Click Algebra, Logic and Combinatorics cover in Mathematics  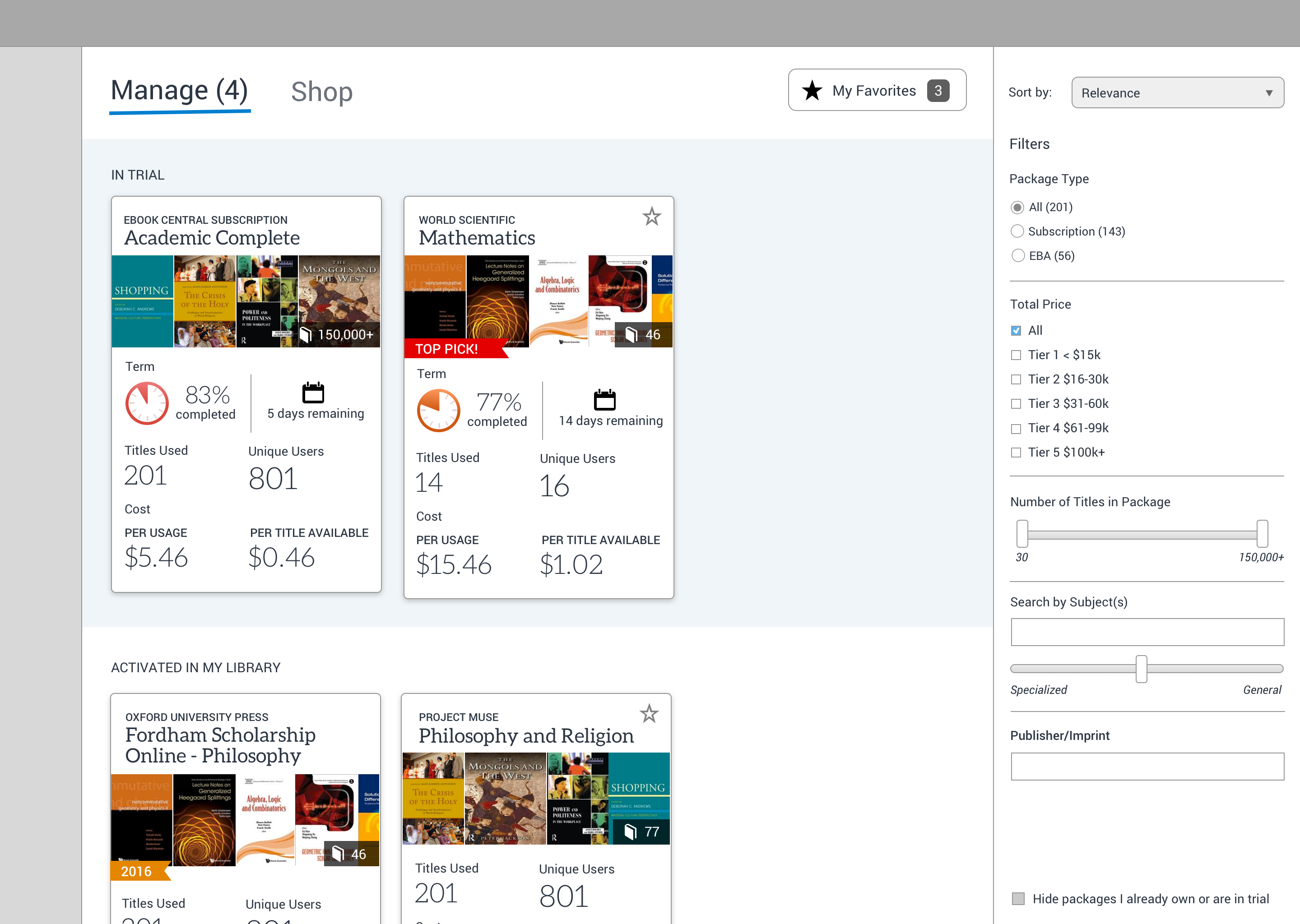(x=558, y=301)
